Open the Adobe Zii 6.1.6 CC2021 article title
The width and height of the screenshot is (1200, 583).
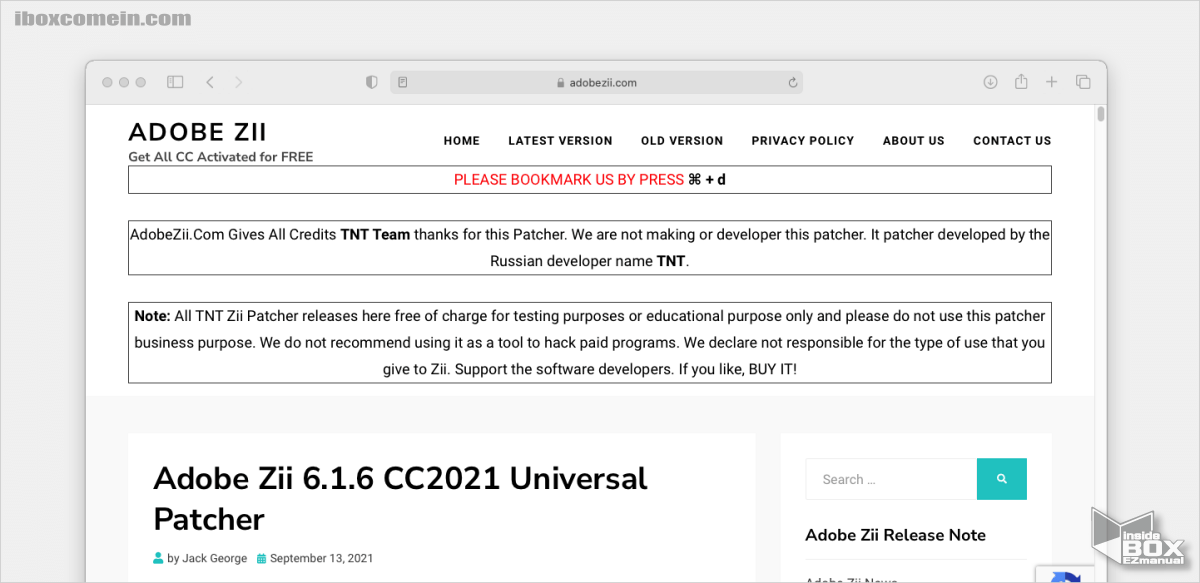tap(400, 498)
